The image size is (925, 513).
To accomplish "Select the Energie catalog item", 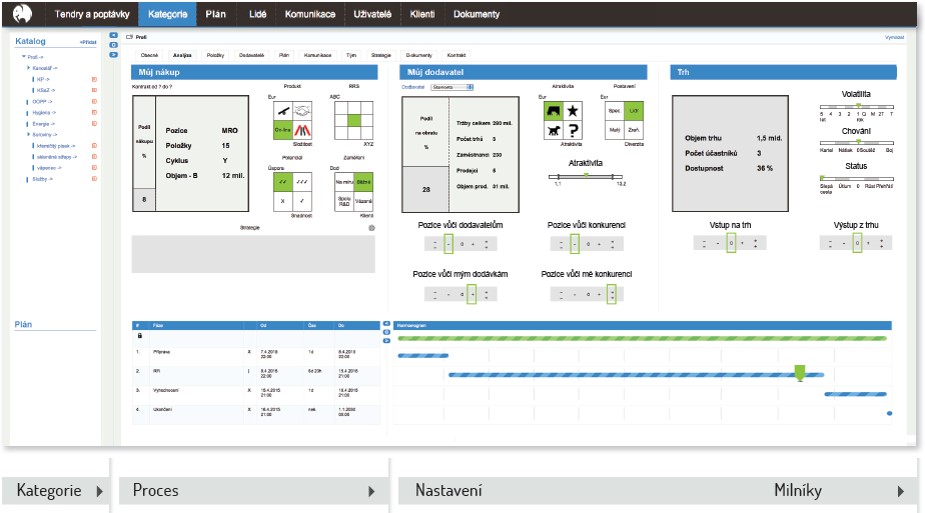I will [43, 124].
